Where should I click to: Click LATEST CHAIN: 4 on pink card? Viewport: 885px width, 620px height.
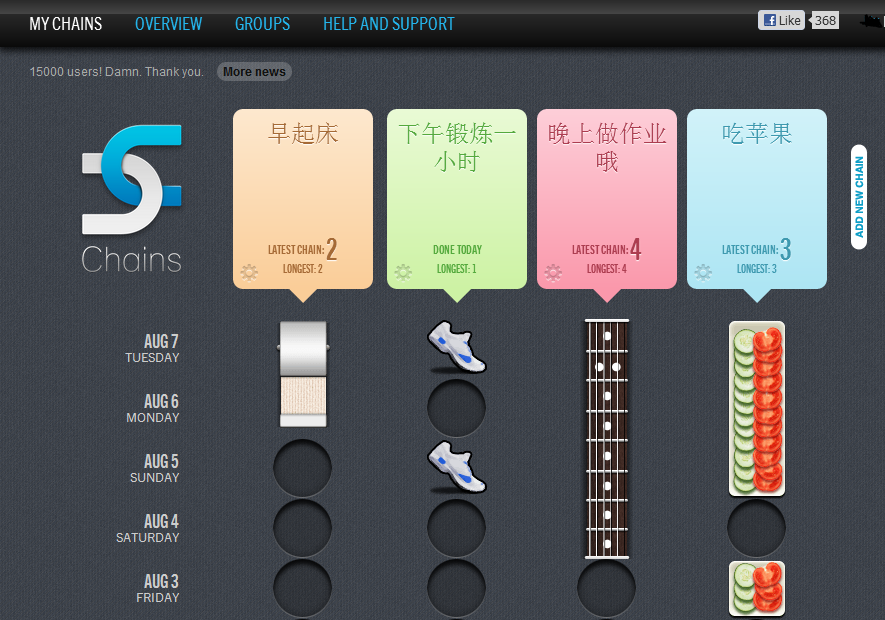[x=607, y=249]
